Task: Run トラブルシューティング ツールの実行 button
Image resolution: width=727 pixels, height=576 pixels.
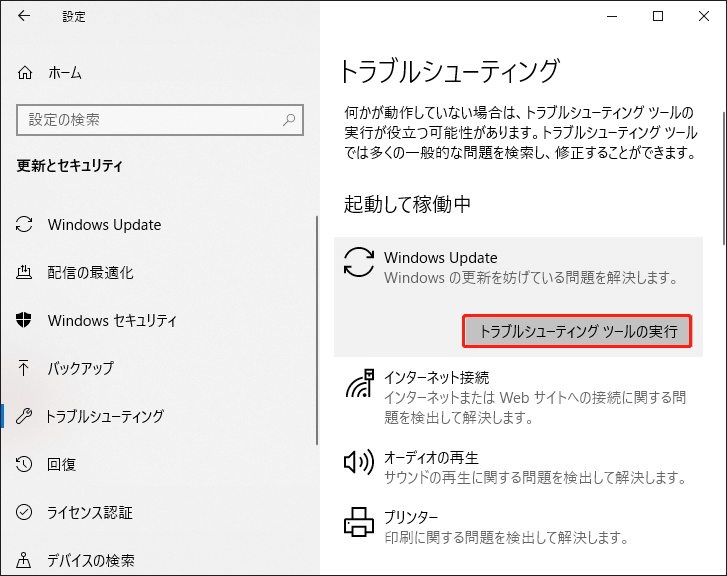Action: (577, 331)
